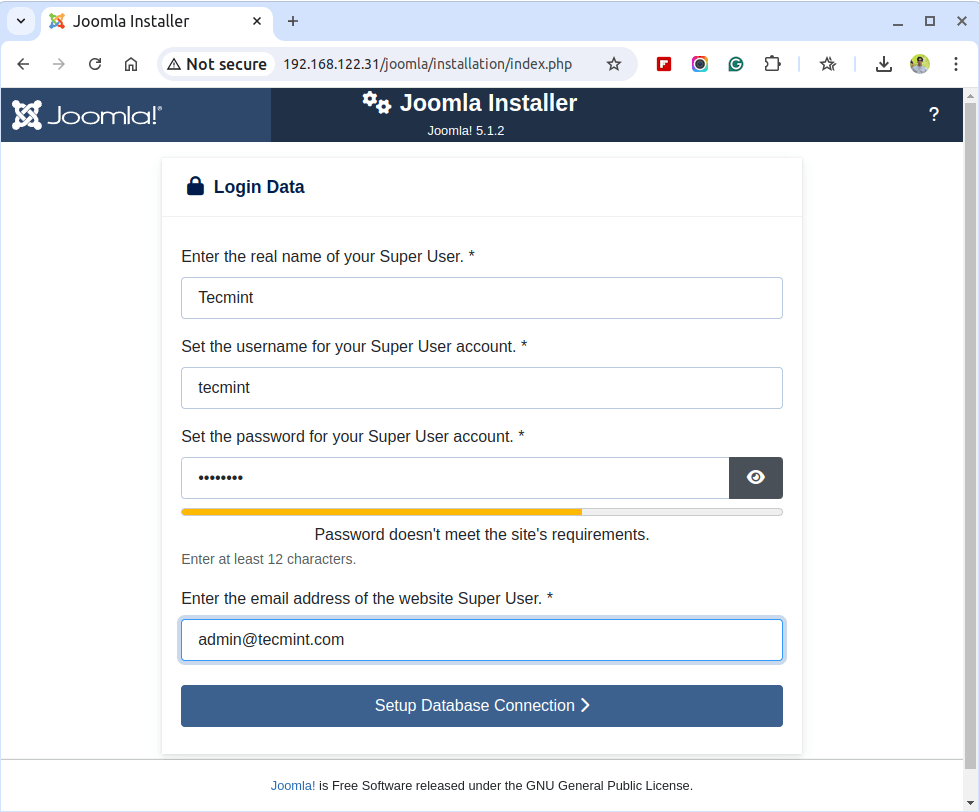This screenshot has width=979, height=812.
Task: Open the profile avatar menu
Action: (920, 64)
